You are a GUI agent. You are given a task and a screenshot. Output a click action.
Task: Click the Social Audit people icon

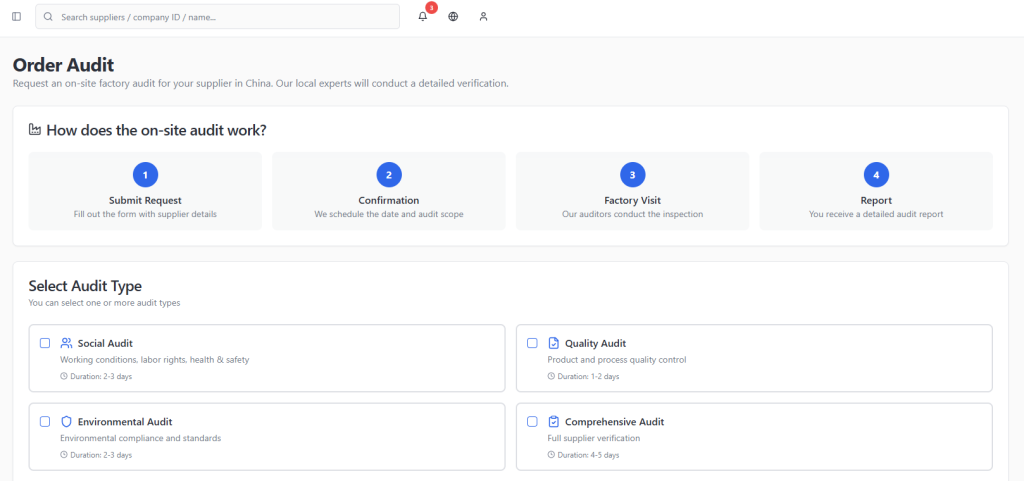coord(66,343)
